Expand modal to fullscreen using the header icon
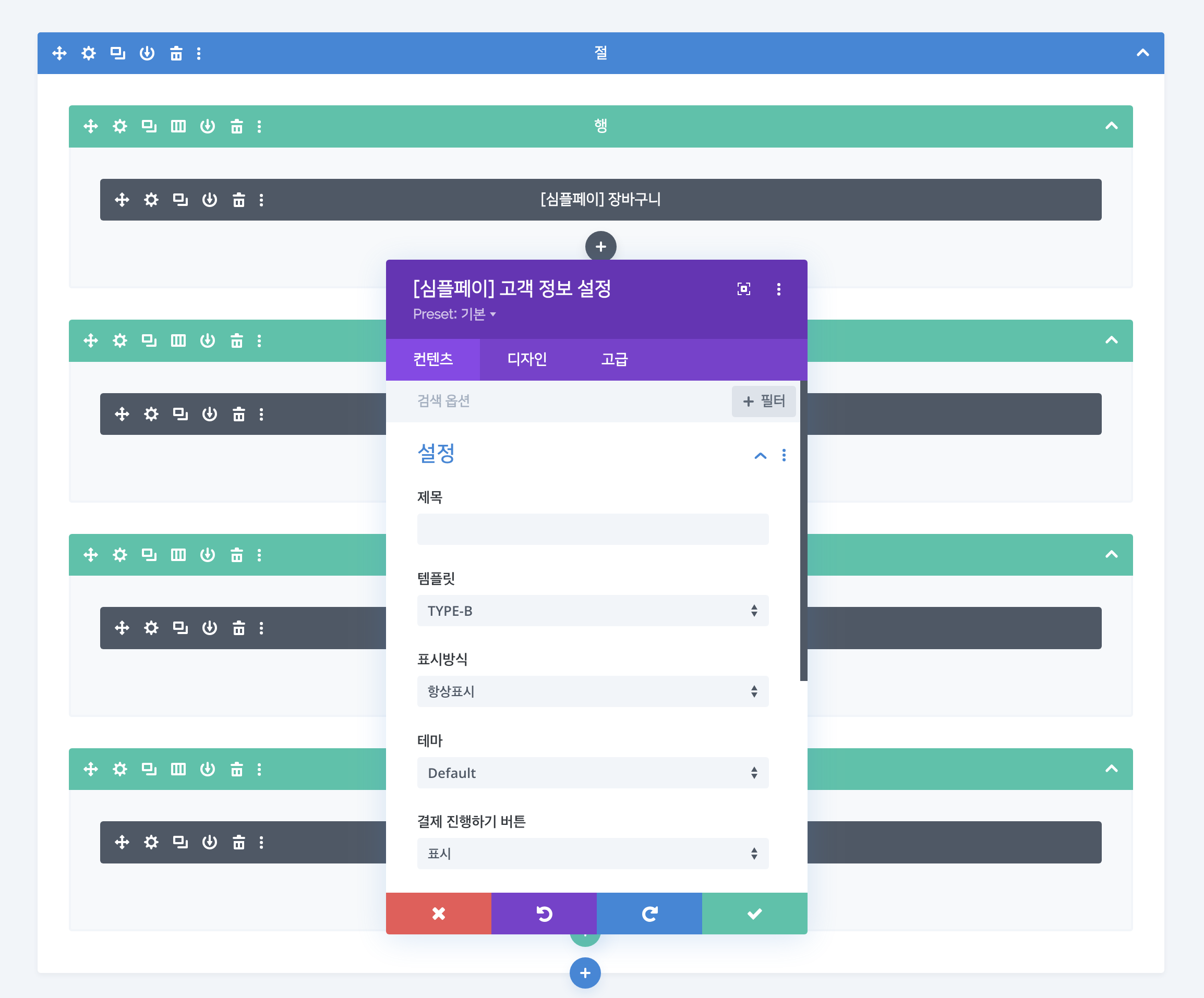 tap(743, 289)
